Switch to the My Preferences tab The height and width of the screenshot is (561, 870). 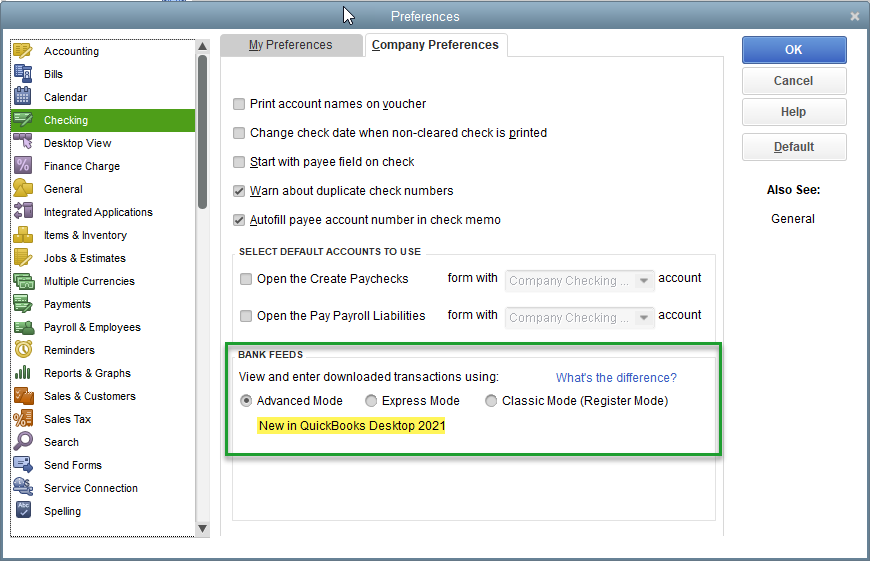290,45
